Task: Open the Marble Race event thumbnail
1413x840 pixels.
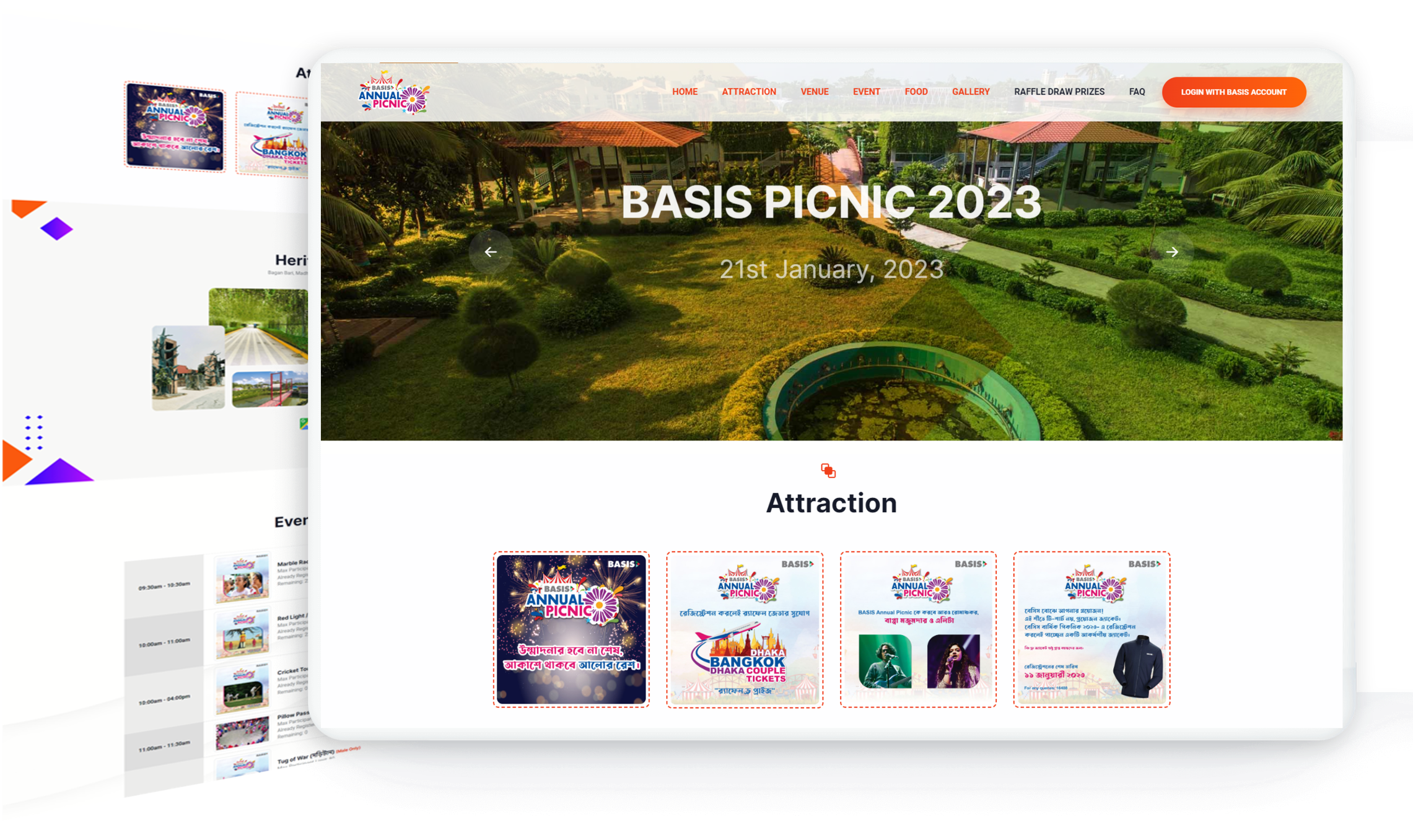Action: point(242,579)
